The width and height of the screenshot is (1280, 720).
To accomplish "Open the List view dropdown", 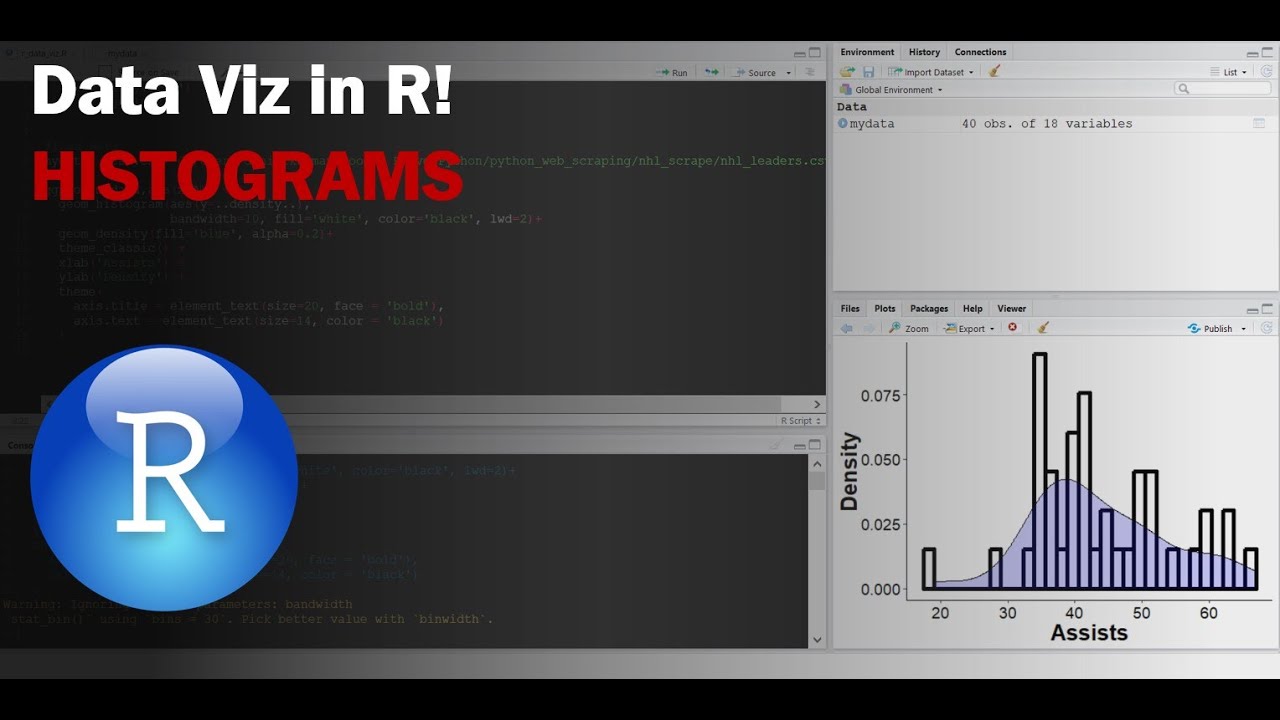I will [x=1229, y=72].
